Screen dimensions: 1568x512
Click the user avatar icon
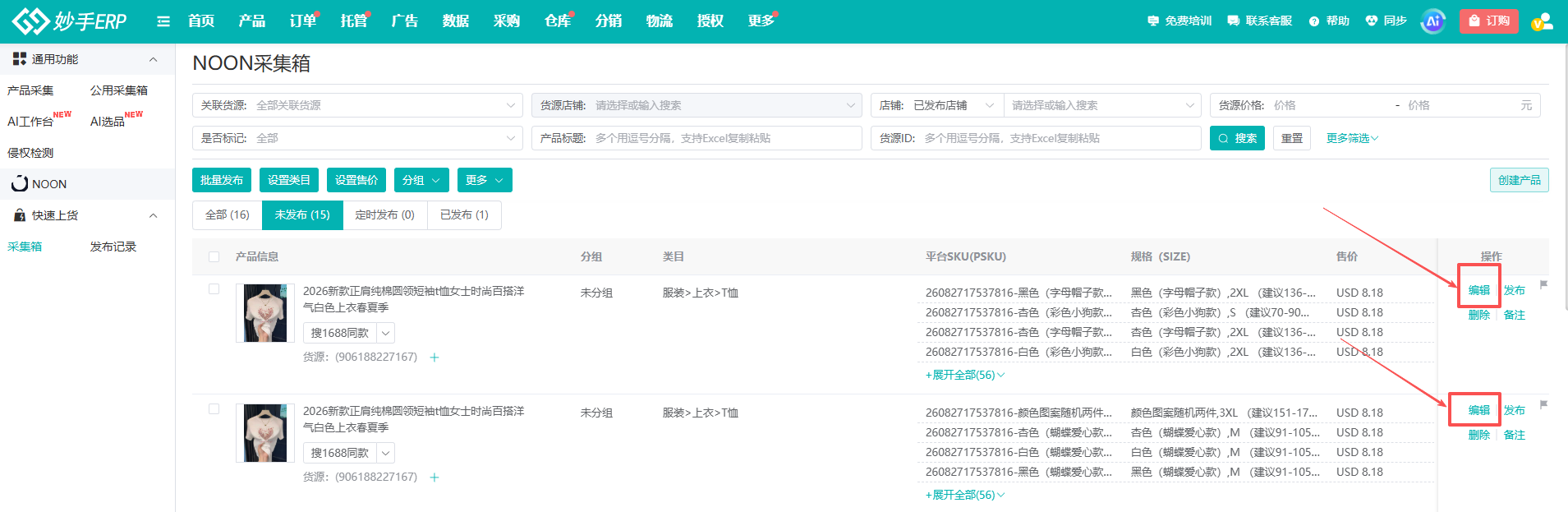[x=1542, y=21]
